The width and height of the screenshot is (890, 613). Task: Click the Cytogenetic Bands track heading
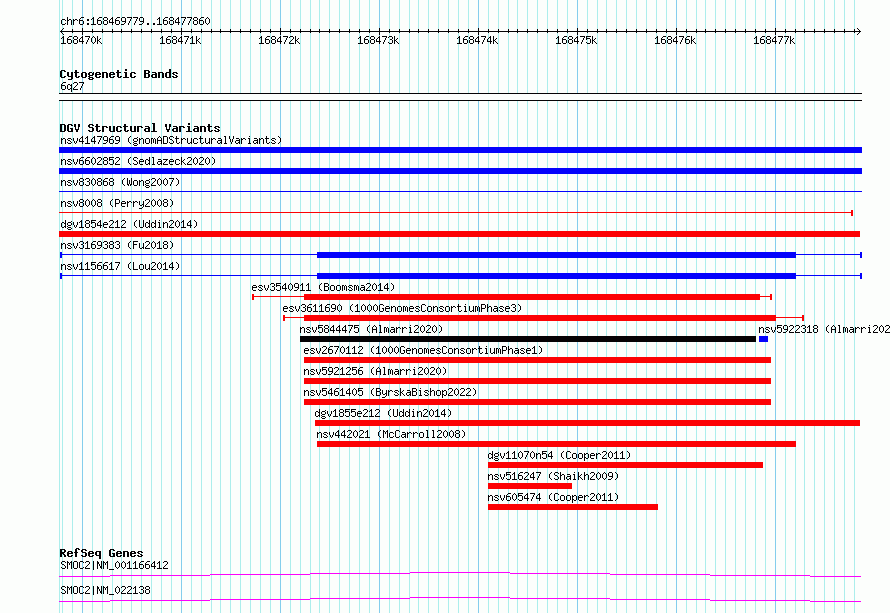coord(119,74)
